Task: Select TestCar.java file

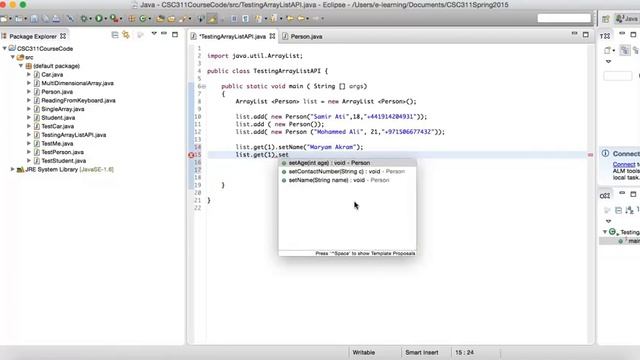Action: point(58,126)
